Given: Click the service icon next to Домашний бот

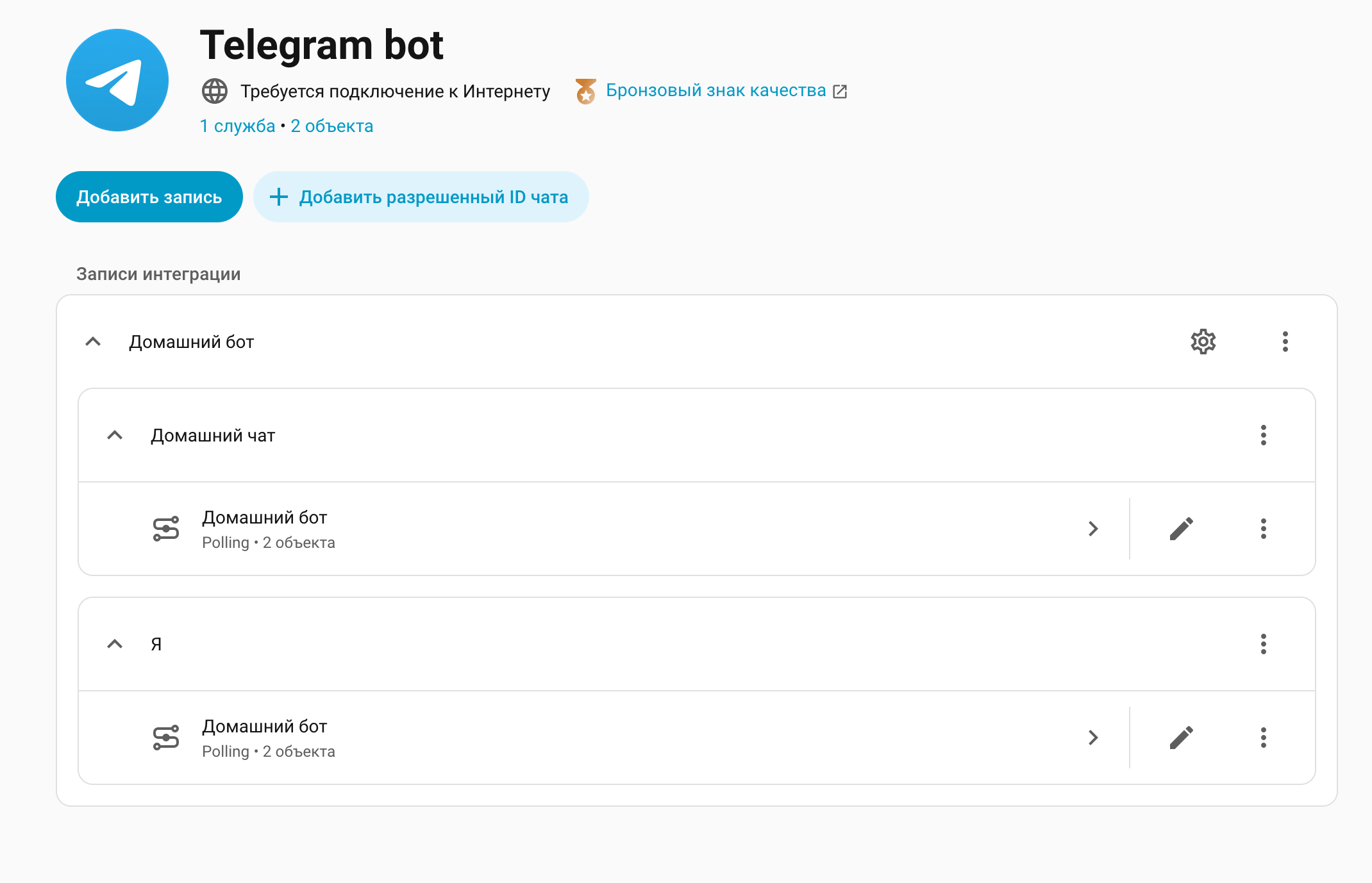Looking at the screenshot, I should (x=165, y=529).
